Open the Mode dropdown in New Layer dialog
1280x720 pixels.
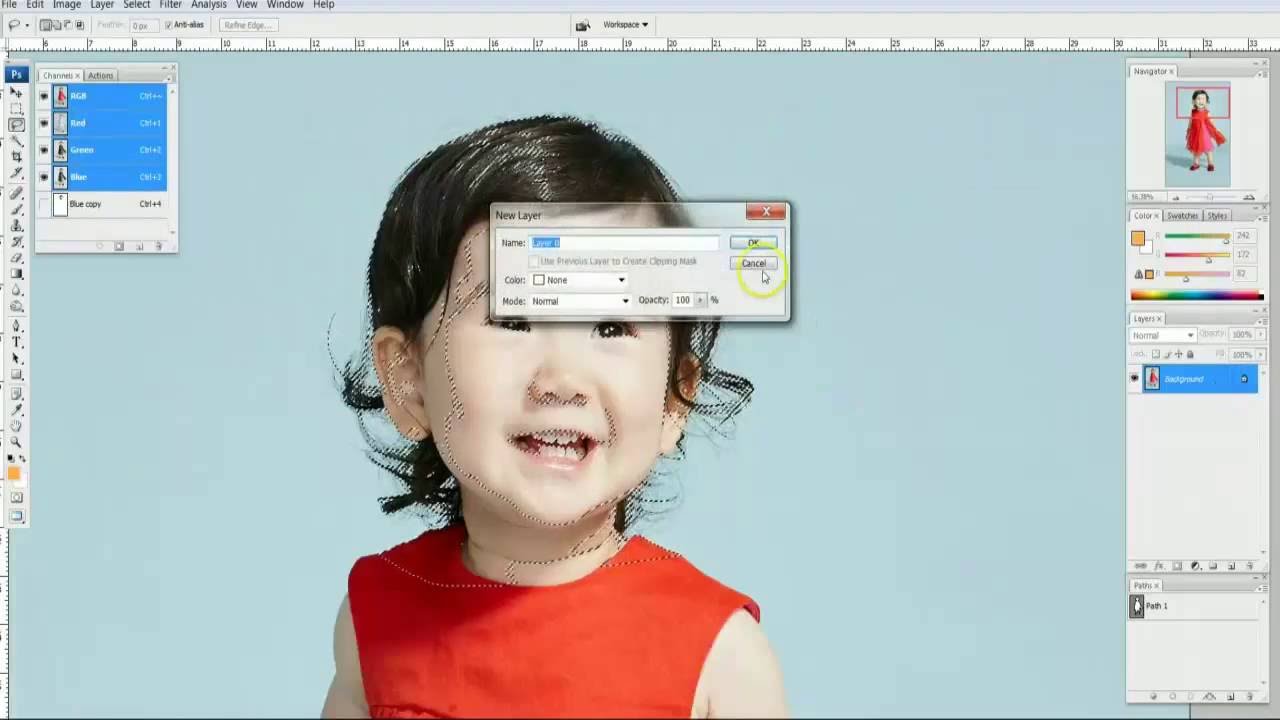click(580, 301)
